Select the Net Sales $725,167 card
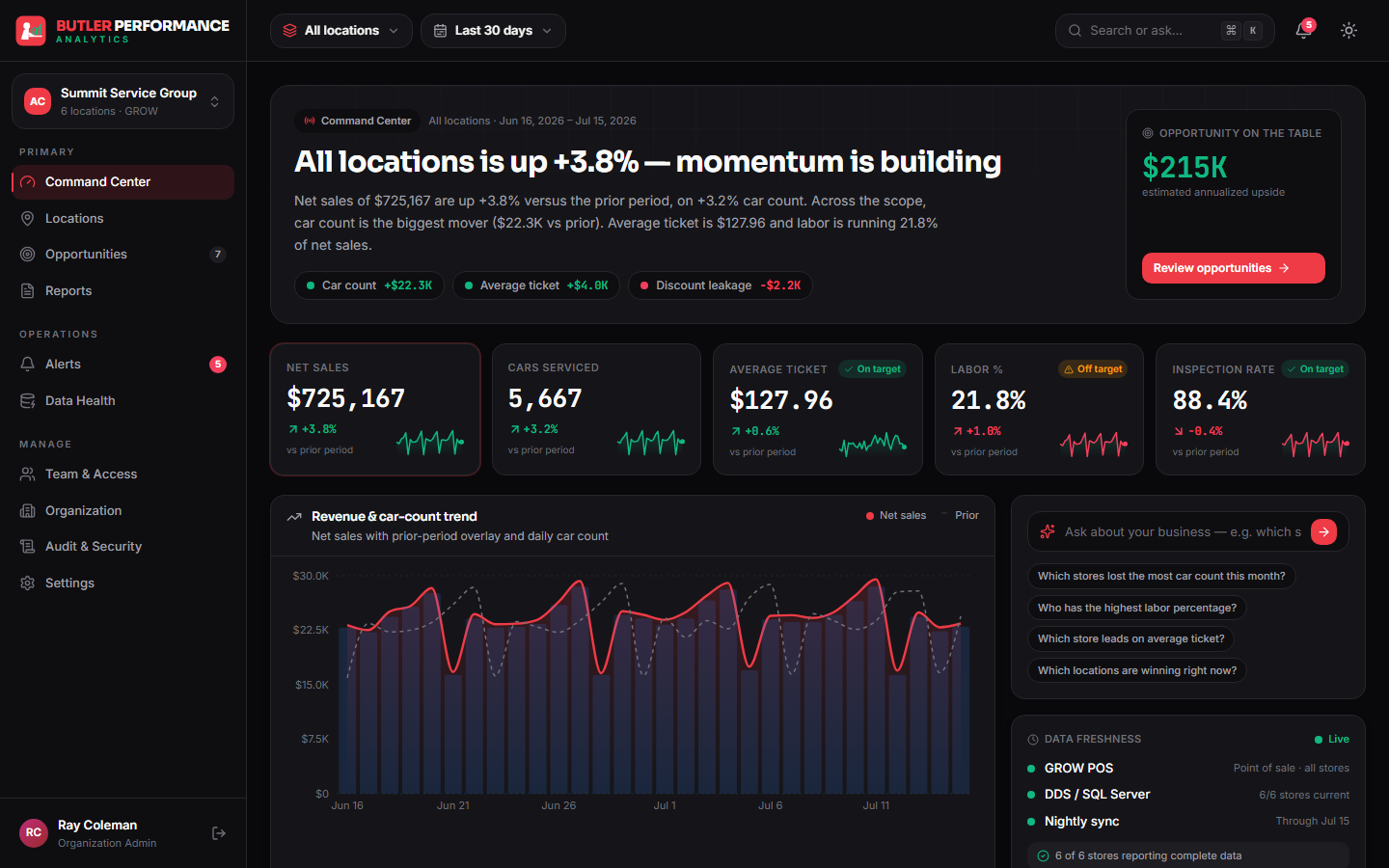This screenshot has height=868, width=1389. point(375,410)
